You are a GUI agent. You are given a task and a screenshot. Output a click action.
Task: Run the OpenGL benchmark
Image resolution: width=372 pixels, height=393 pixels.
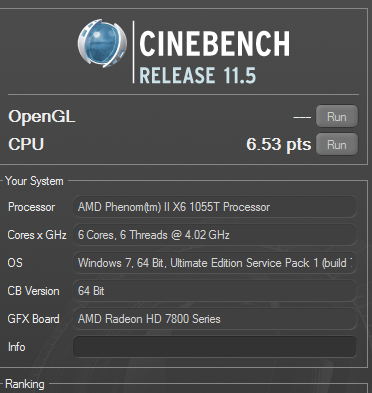[x=337, y=116]
